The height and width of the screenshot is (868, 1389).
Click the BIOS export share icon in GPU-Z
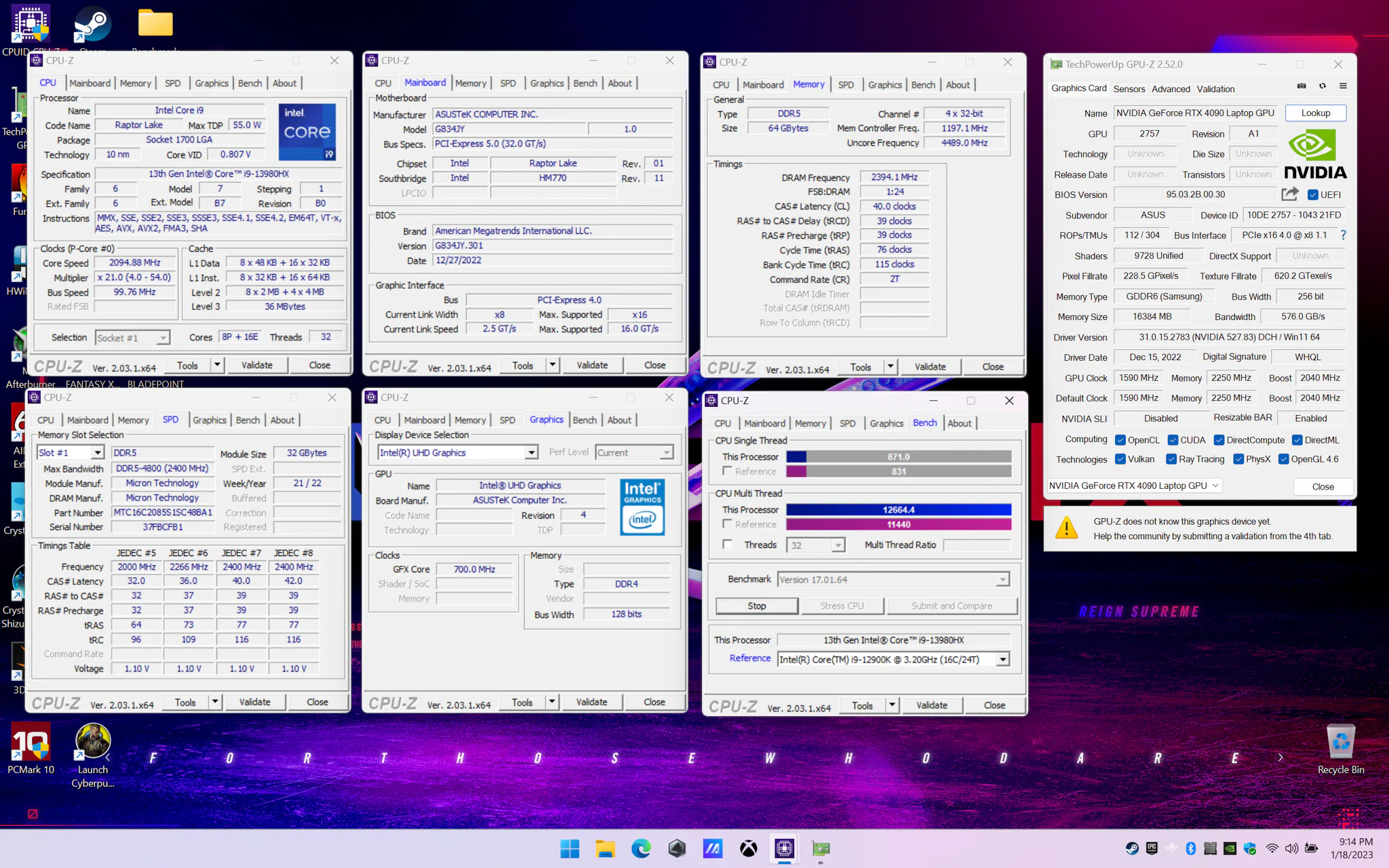[x=1290, y=194]
